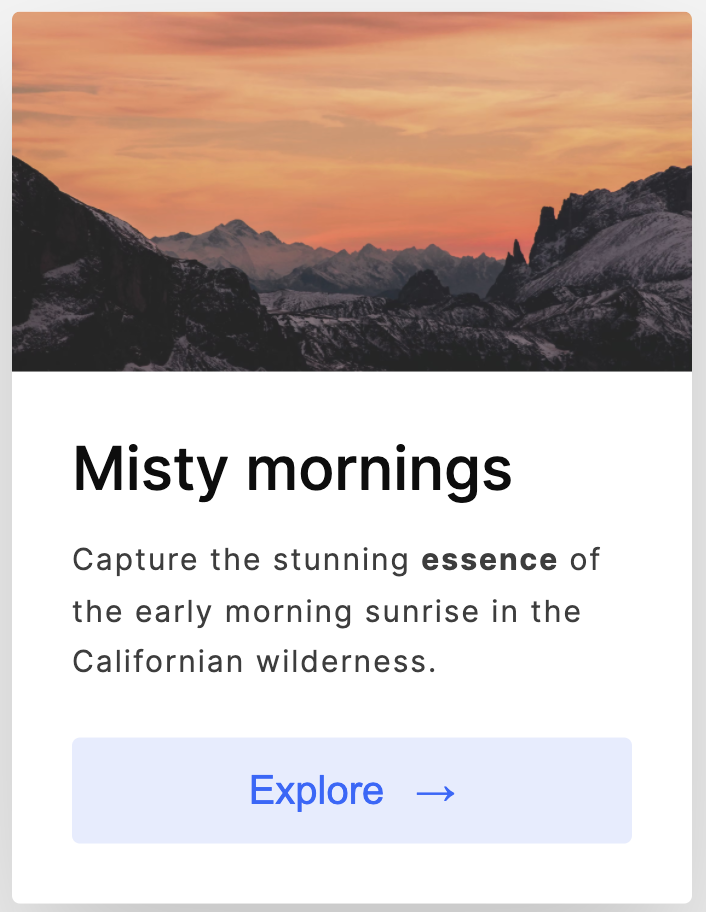The width and height of the screenshot is (706, 912).
Task: Click the word stunning in the description
Action: coord(341,561)
